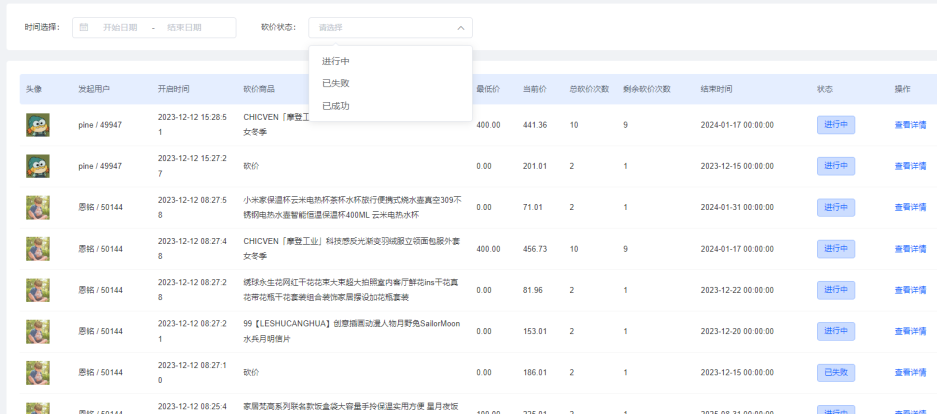Viewport: 937px width, 414px height.
Task: Click the 已失败 status tag
Action: 836,372
